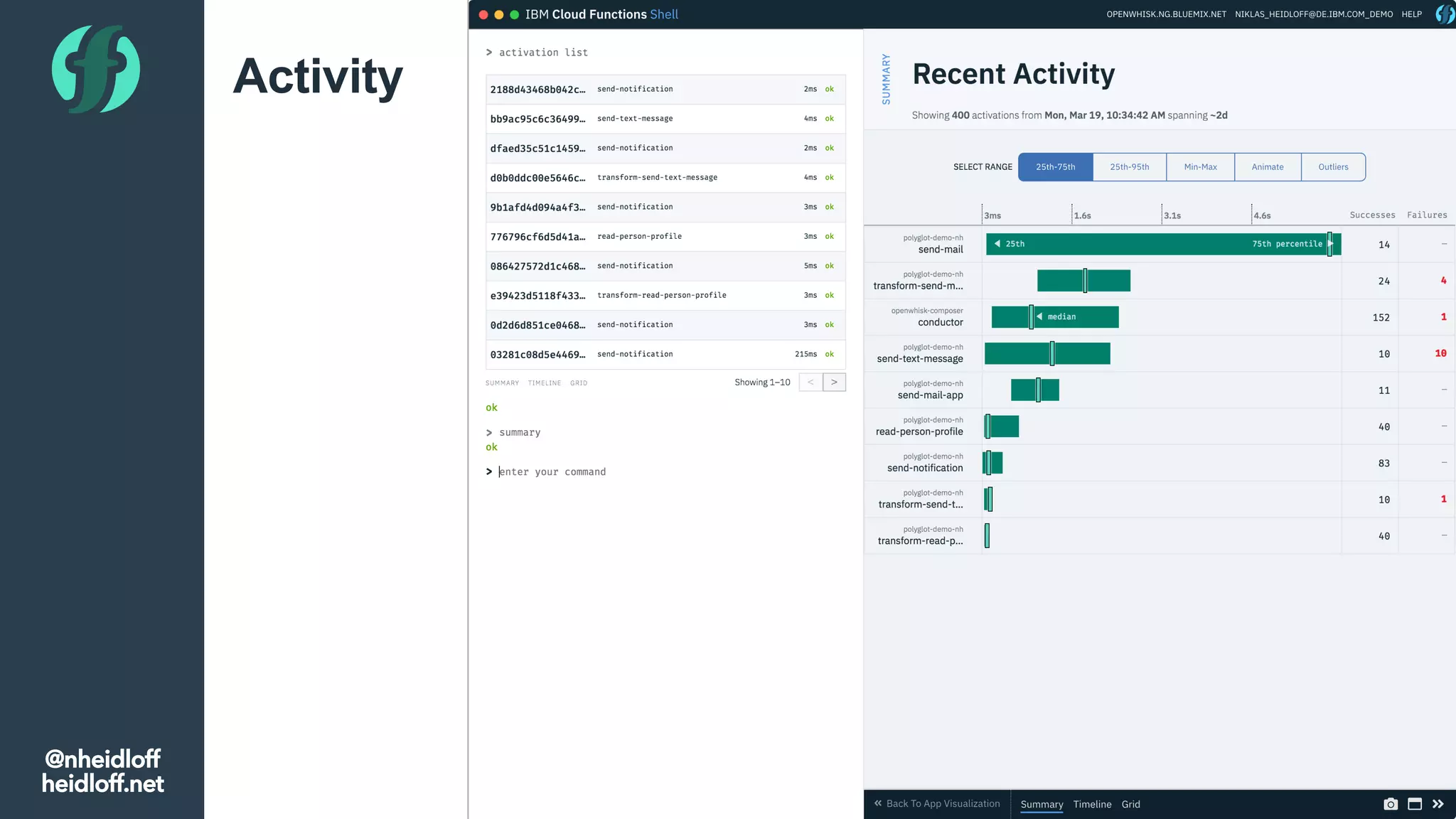The height and width of the screenshot is (819, 1456).
Task: Open HELP in the header
Action: (x=1411, y=14)
